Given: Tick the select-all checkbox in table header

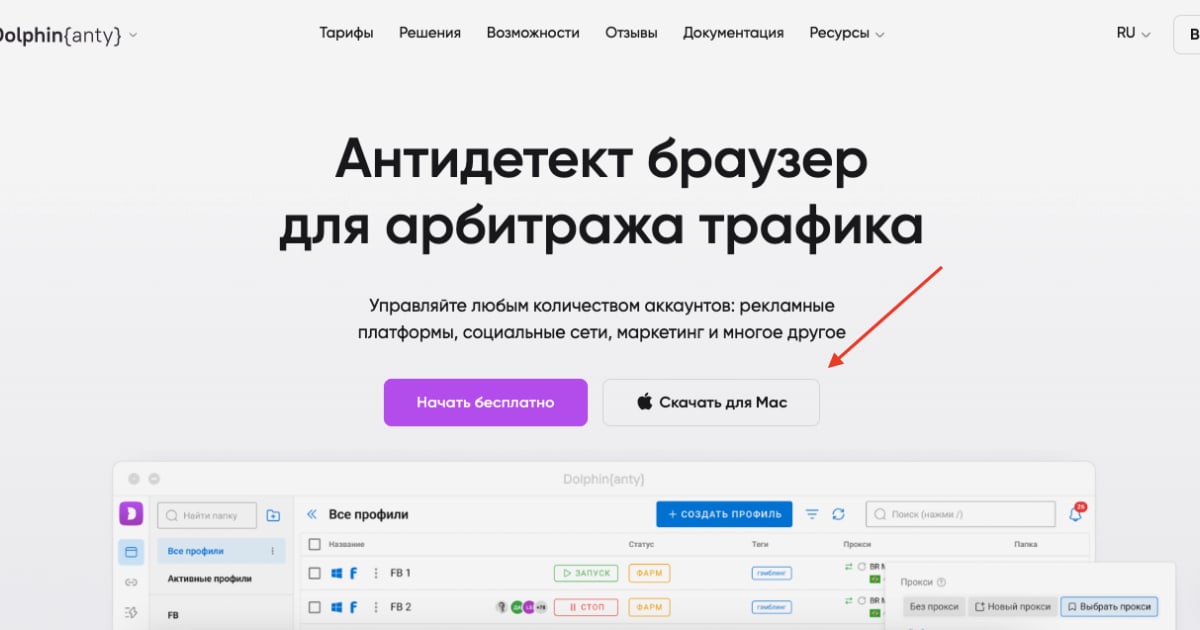Looking at the screenshot, I should coord(314,544).
